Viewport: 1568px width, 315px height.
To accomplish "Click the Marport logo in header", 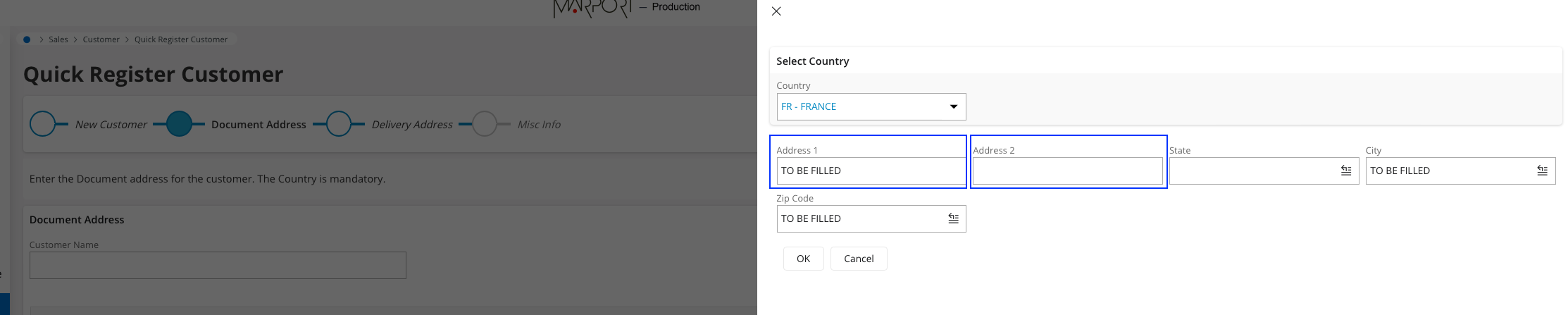I will pos(592,8).
